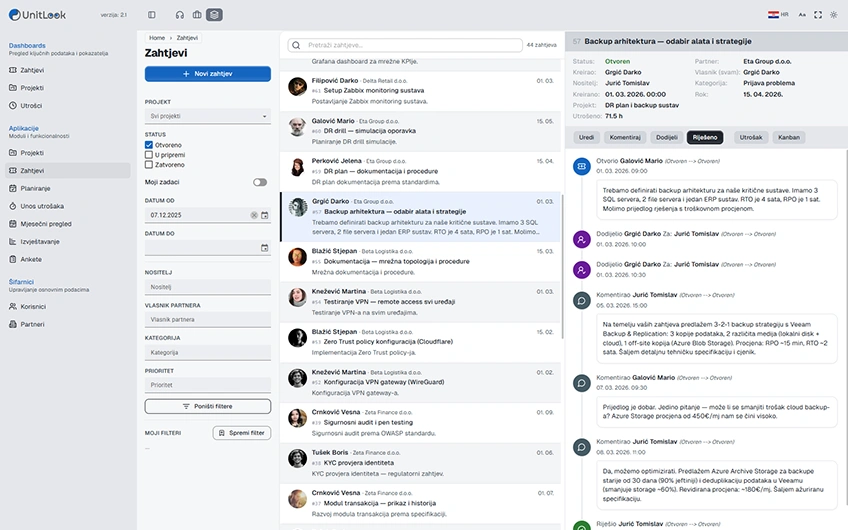This screenshot has width=848, height=530.
Task: Click the Dodijeli tab button
Action: click(x=666, y=137)
